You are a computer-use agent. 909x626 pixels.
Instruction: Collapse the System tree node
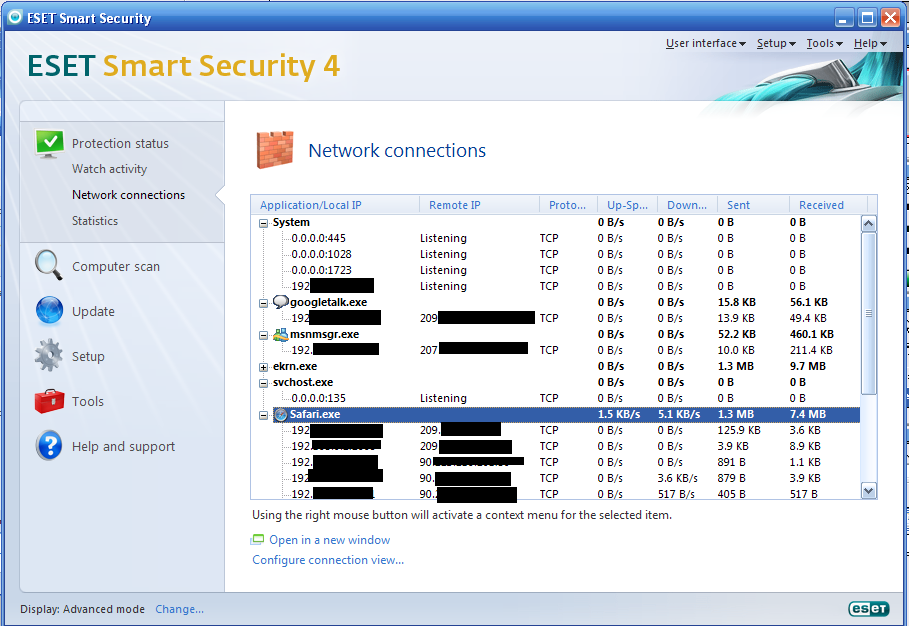click(264, 223)
